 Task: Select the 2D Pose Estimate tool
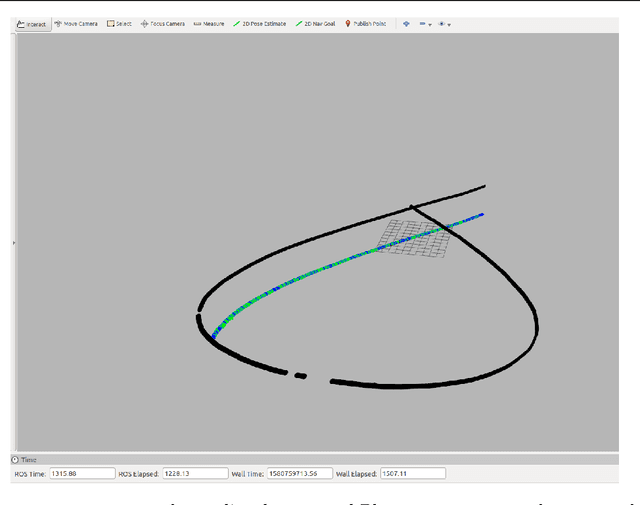260,23
